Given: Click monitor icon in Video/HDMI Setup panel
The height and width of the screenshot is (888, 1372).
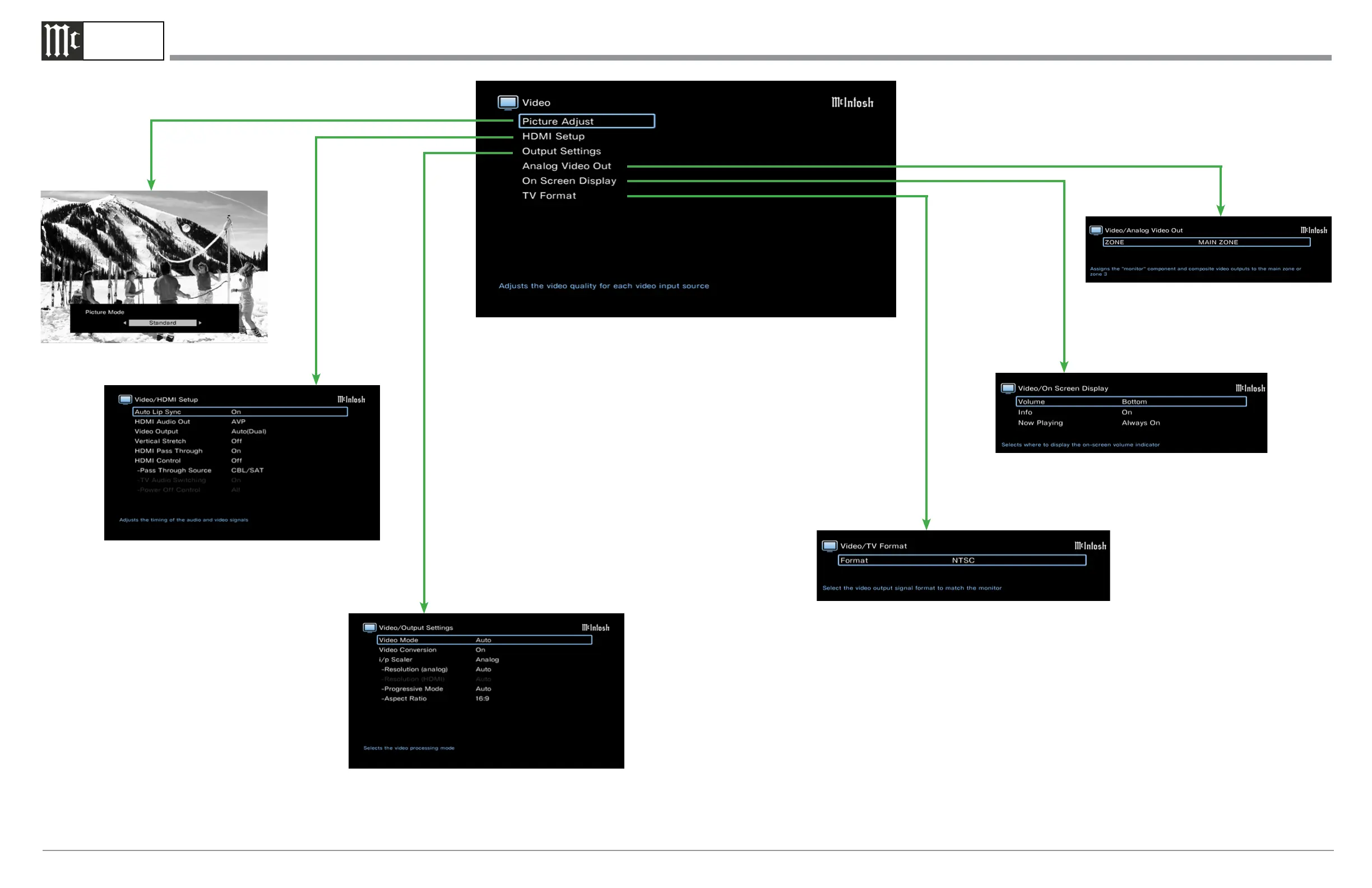Looking at the screenshot, I should point(125,399).
